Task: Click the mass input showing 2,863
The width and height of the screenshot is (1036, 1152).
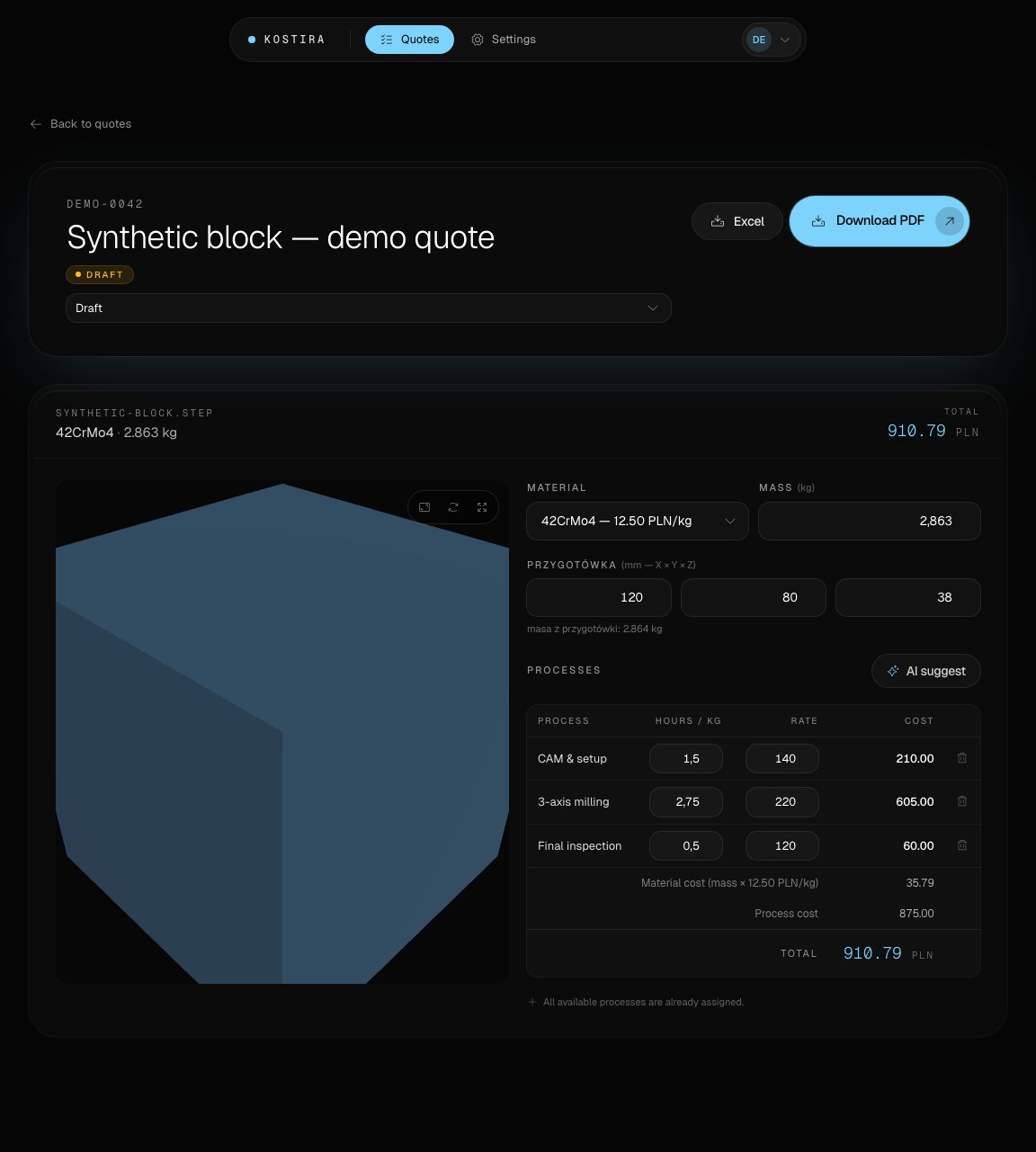Action: click(x=870, y=521)
